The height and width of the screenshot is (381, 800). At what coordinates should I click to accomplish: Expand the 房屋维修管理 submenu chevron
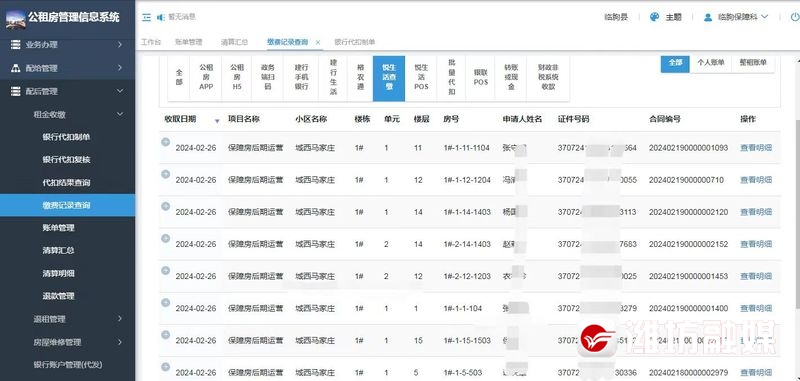120,342
